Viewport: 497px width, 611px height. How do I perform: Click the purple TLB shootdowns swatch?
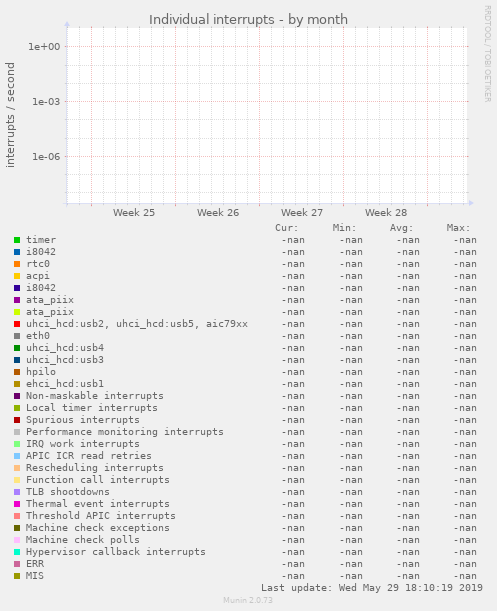pyautogui.click(x=17, y=492)
